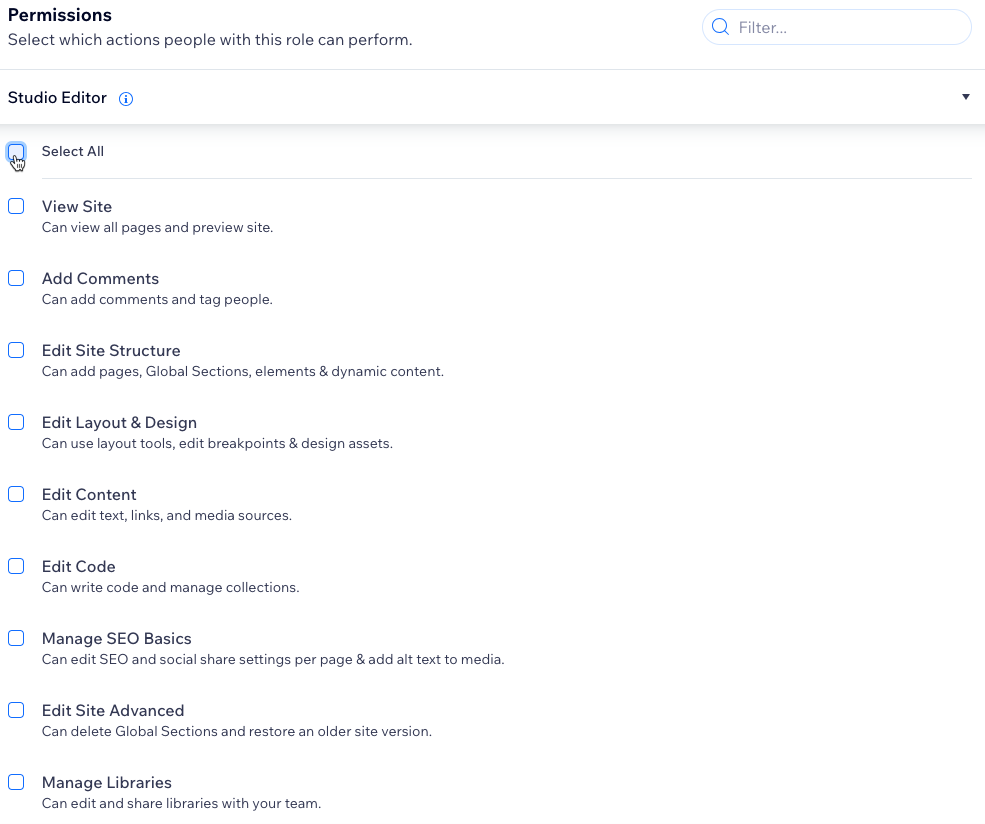Enable the Edit Code checkbox
Image resolution: width=985 pixels, height=824 pixels.
16,567
